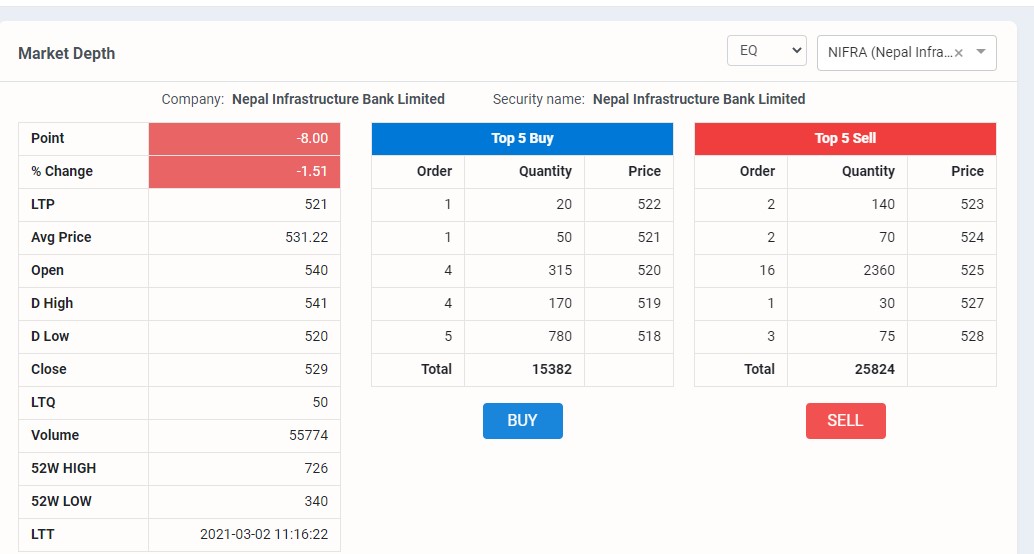
Task: Click the 52W HIGH value 726
Action: [317, 468]
